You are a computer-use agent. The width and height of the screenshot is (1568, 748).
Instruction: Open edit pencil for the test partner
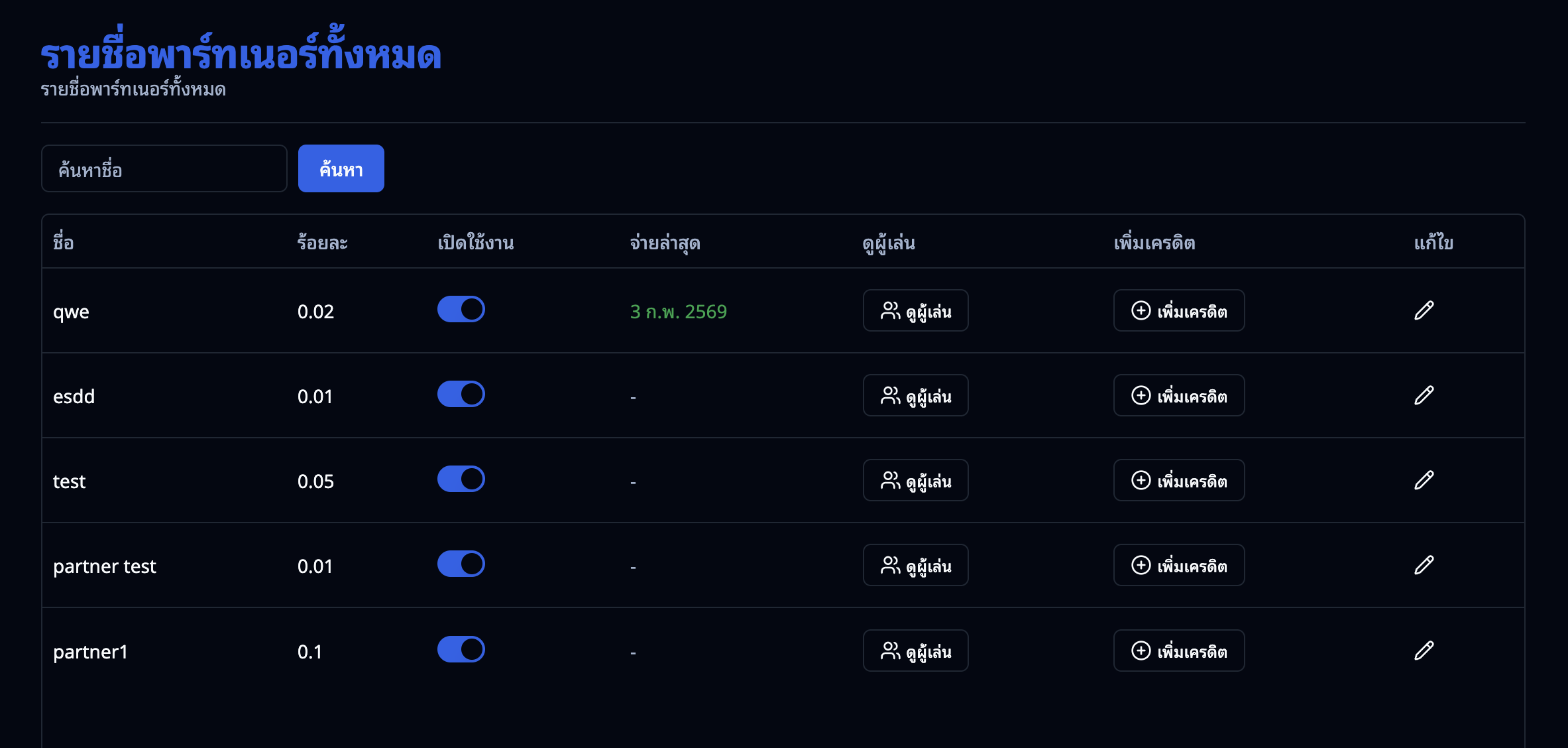pos(1424,480)
